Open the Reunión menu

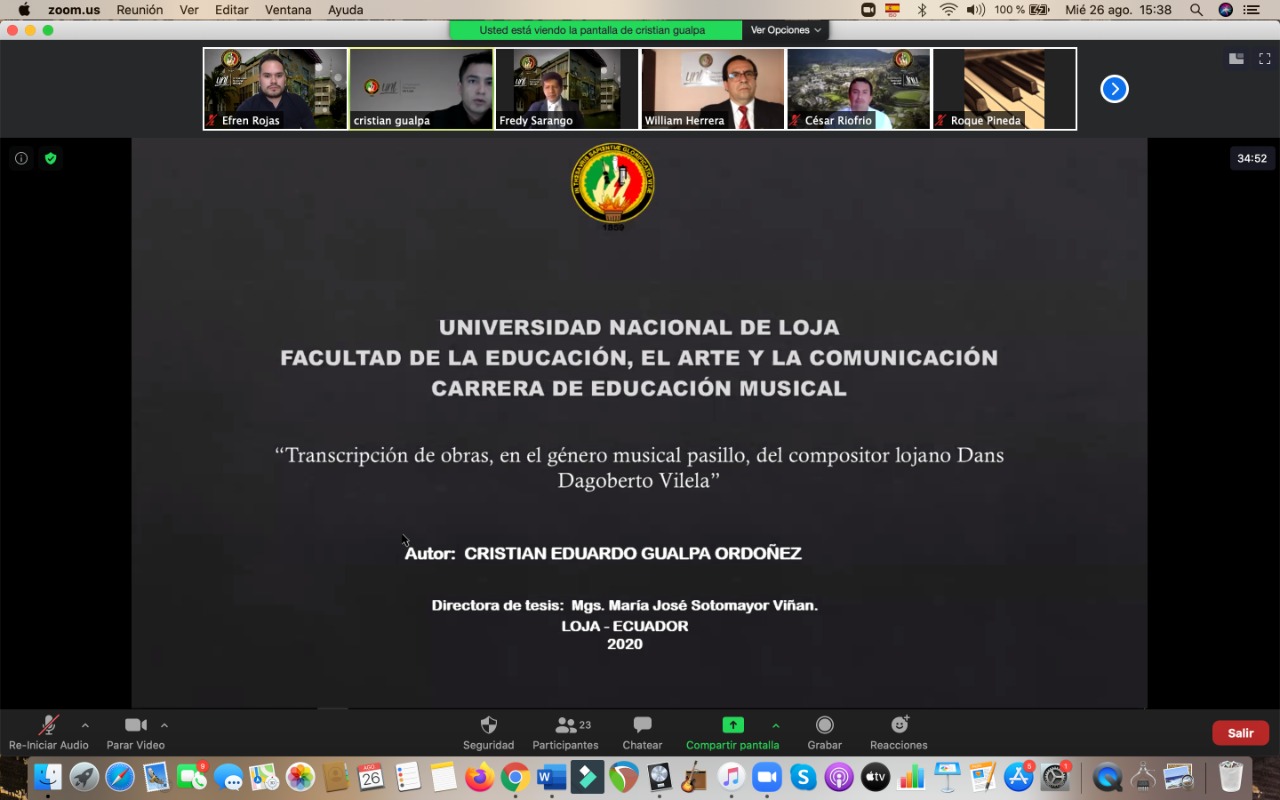(139, 10)
